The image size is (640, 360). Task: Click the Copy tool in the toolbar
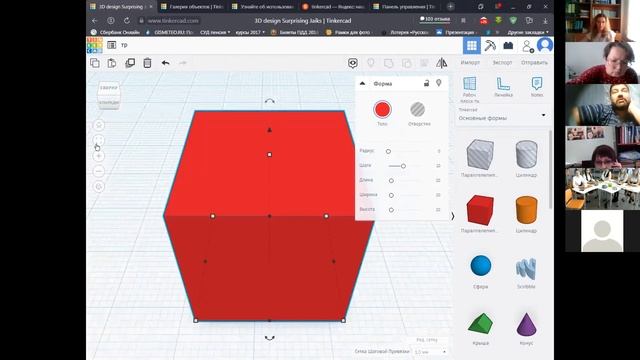pos(95,63)
